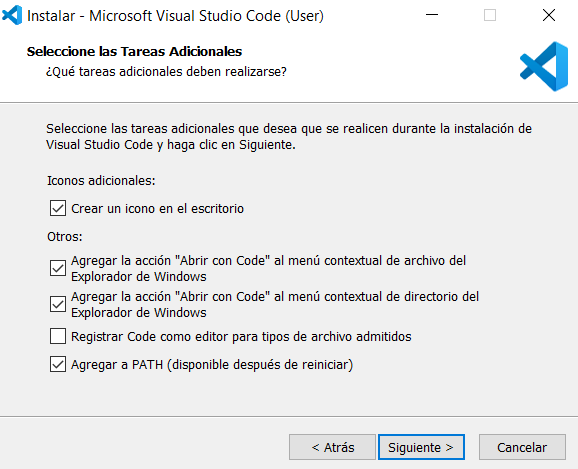
Task: Toggle 'Abrir con Code' directorio context menu checkbox
Action: click(x=58, y=305)
